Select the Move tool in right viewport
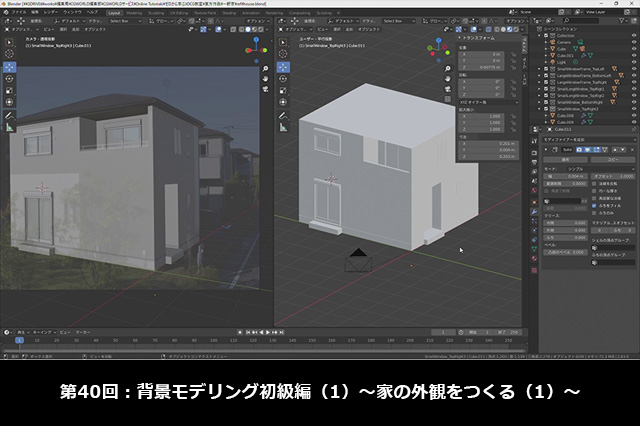The height and width of the screenshot is (426, 640). coord(283,67)
